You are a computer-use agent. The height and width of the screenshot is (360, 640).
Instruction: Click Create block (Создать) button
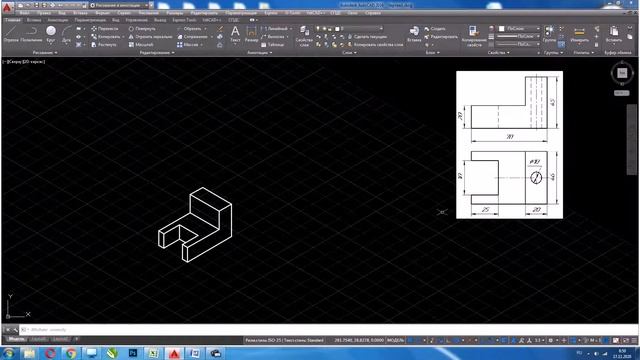pos(435,29)
